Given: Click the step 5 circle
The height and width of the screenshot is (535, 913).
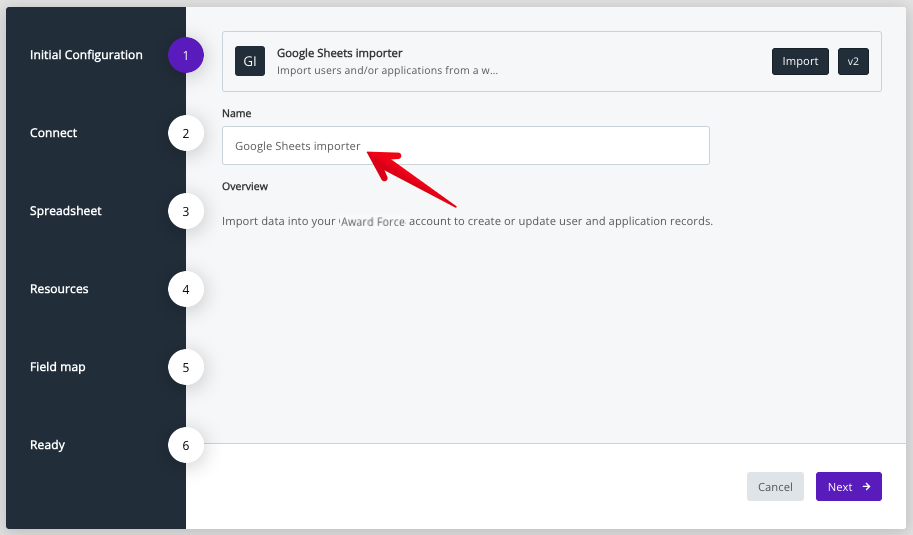Looking at the screenshot, I should 186,367.
